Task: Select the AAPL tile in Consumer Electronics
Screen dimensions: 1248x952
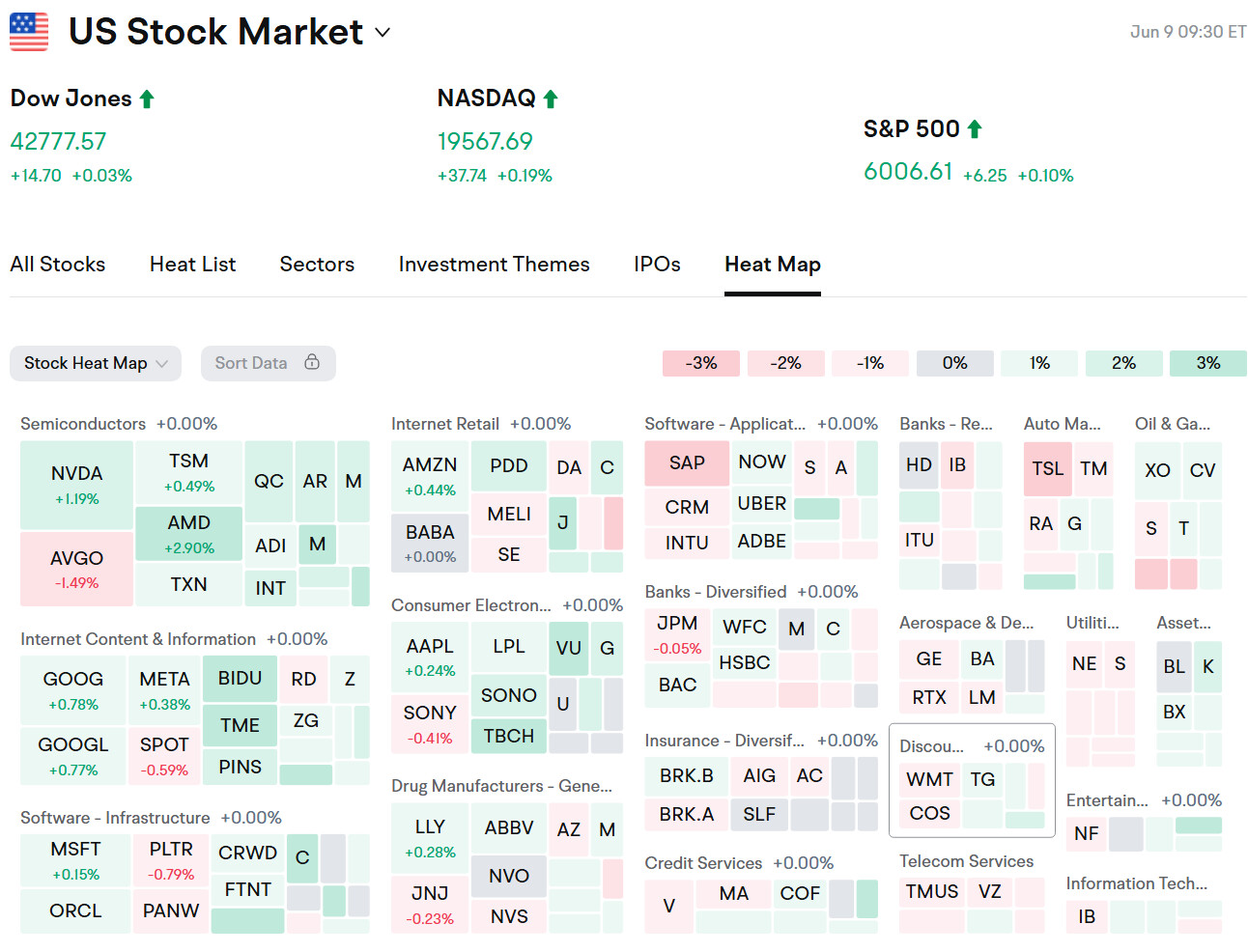Action: pyautogui.click(x=430, y=657)
